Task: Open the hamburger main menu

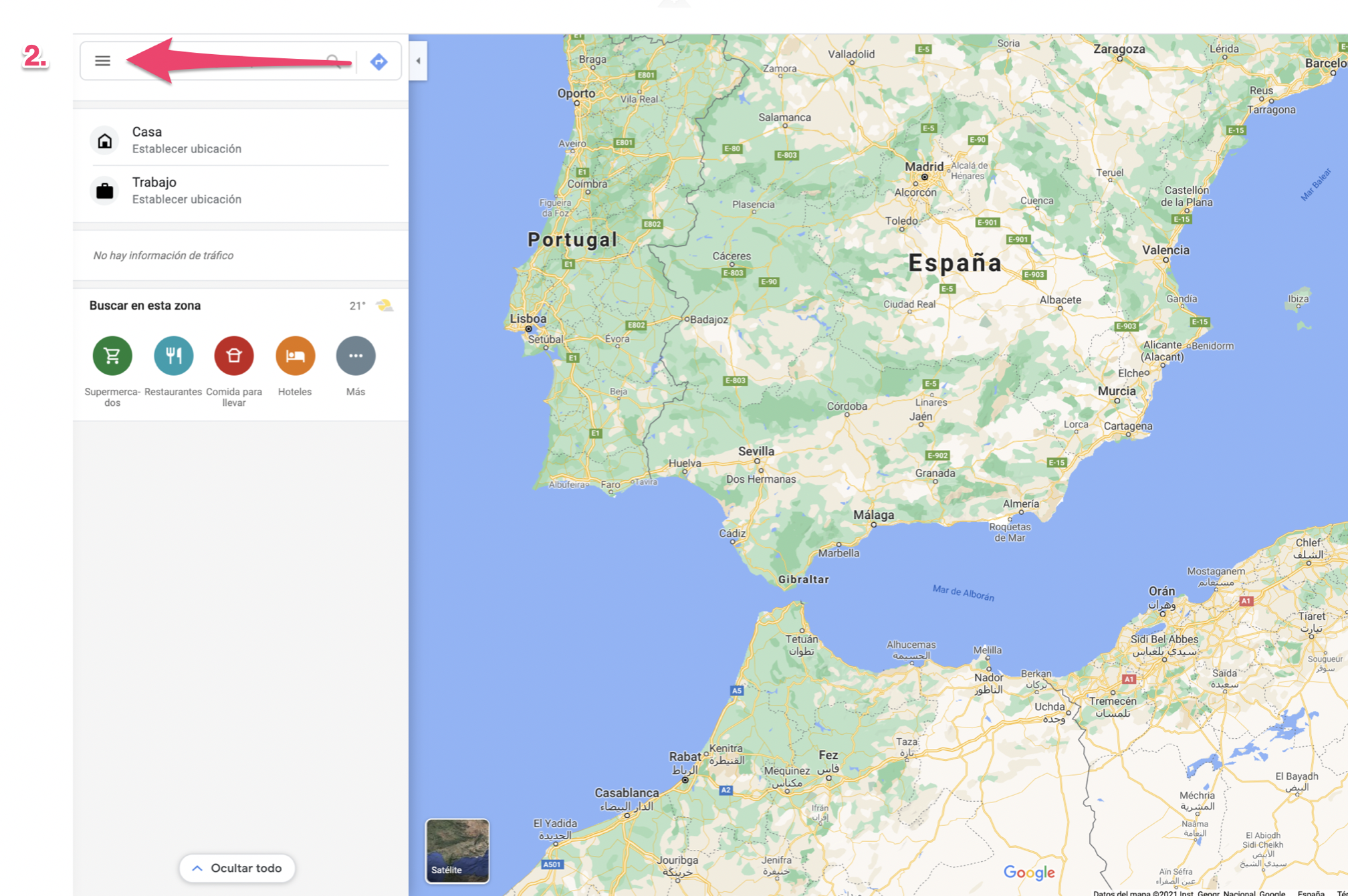Action: (102, 61)
